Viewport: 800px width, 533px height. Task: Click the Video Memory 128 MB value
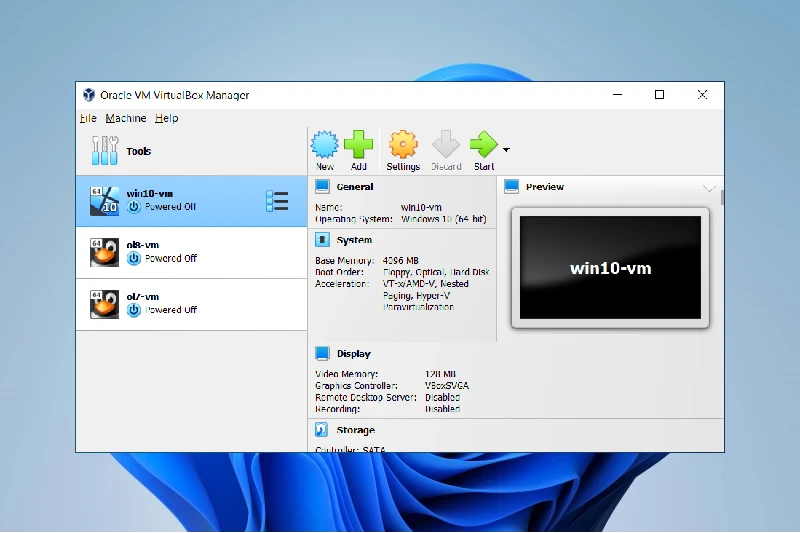[440, 374]
